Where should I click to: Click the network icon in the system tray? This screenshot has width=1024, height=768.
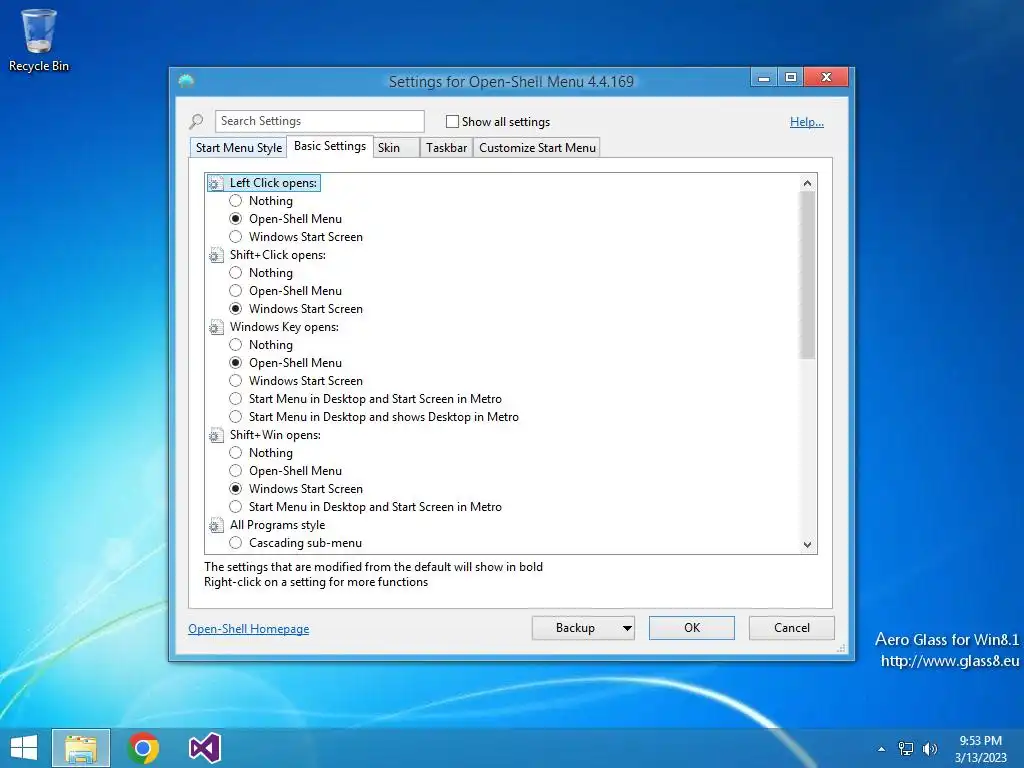pyautogui.click(x=906, y=749)
